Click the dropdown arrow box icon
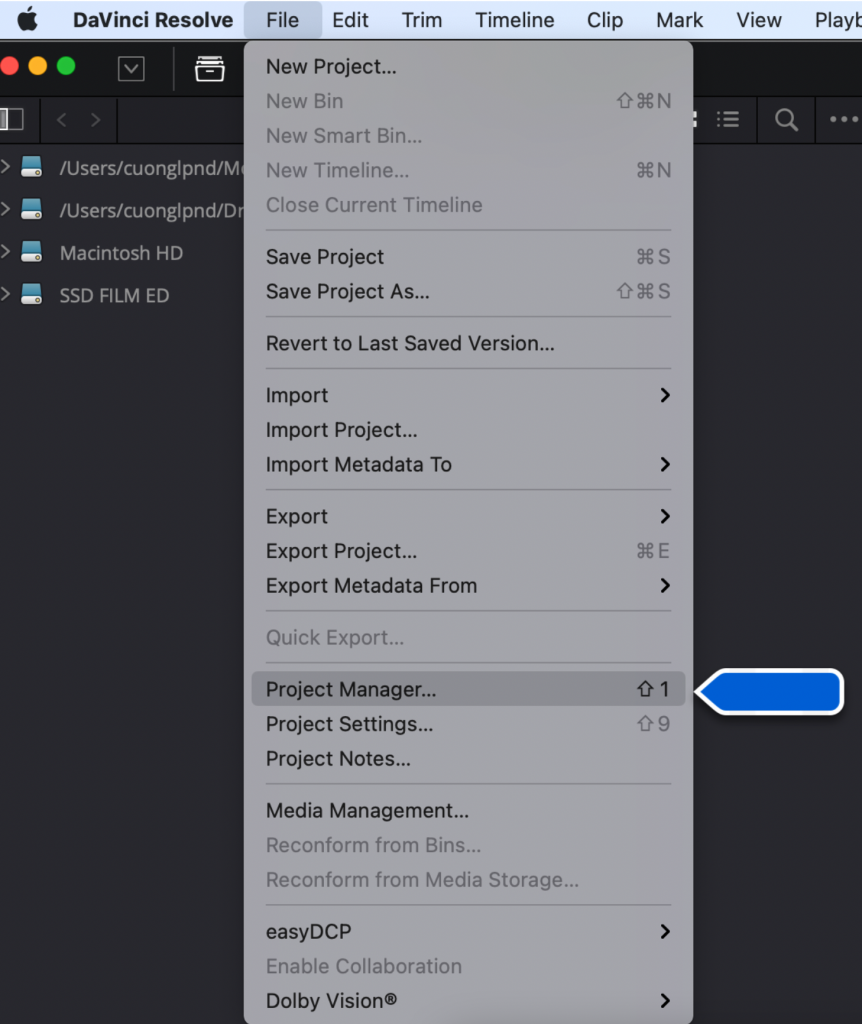862x1024 pixels. click(131, 68)
